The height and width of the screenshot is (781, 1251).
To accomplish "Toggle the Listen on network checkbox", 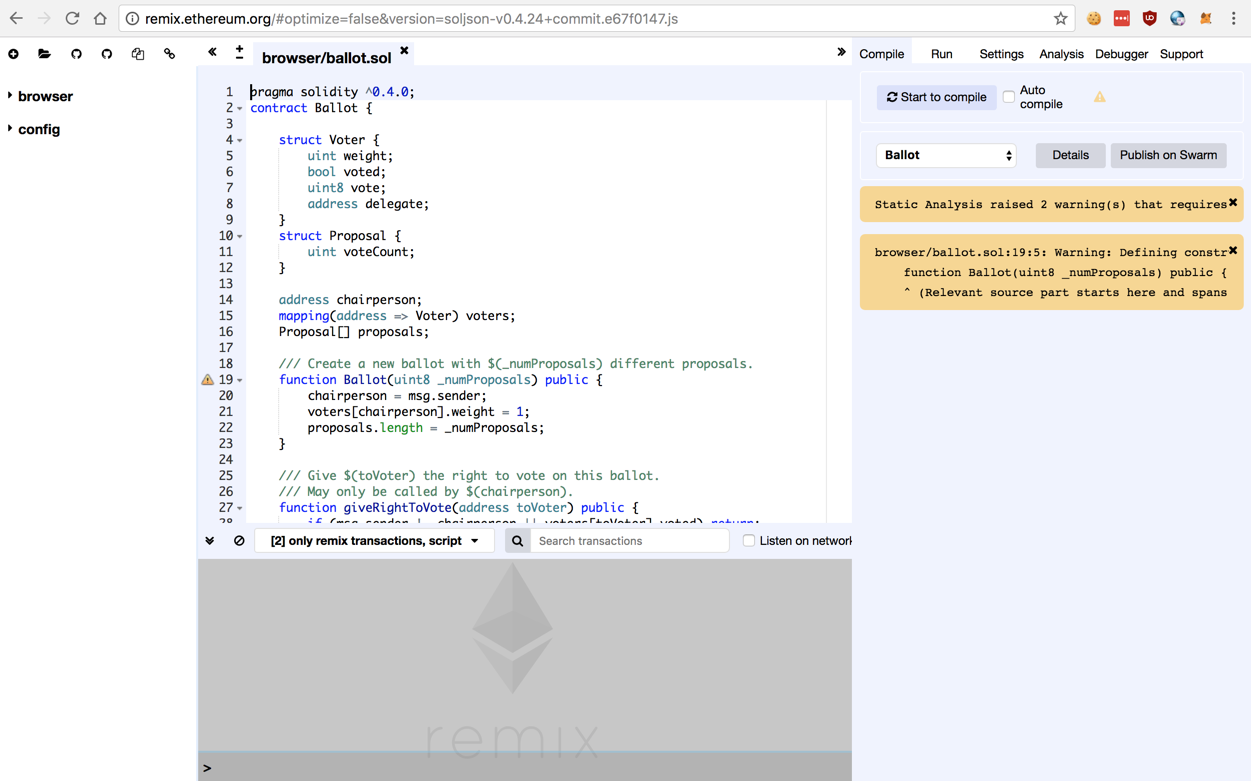I will tap(748, 541).
